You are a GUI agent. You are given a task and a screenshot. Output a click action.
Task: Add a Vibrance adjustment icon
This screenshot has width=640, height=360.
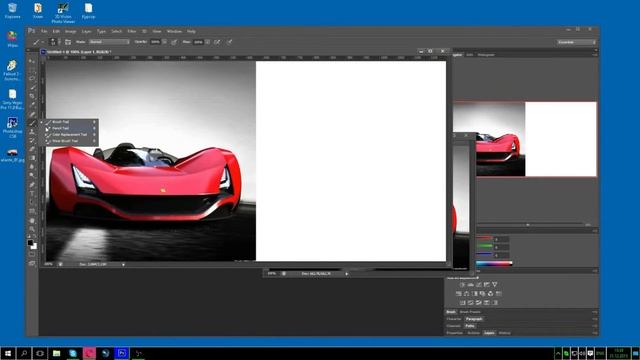click(x=495, y=284)
